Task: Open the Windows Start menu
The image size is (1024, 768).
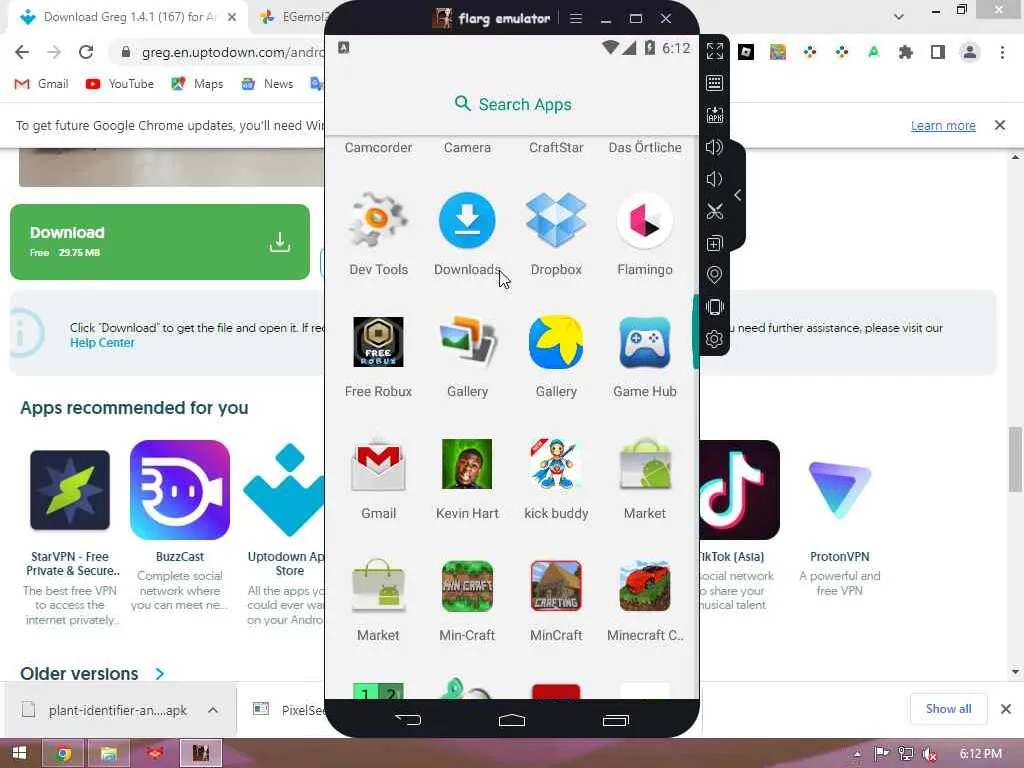Action: [x=20, y=753]
